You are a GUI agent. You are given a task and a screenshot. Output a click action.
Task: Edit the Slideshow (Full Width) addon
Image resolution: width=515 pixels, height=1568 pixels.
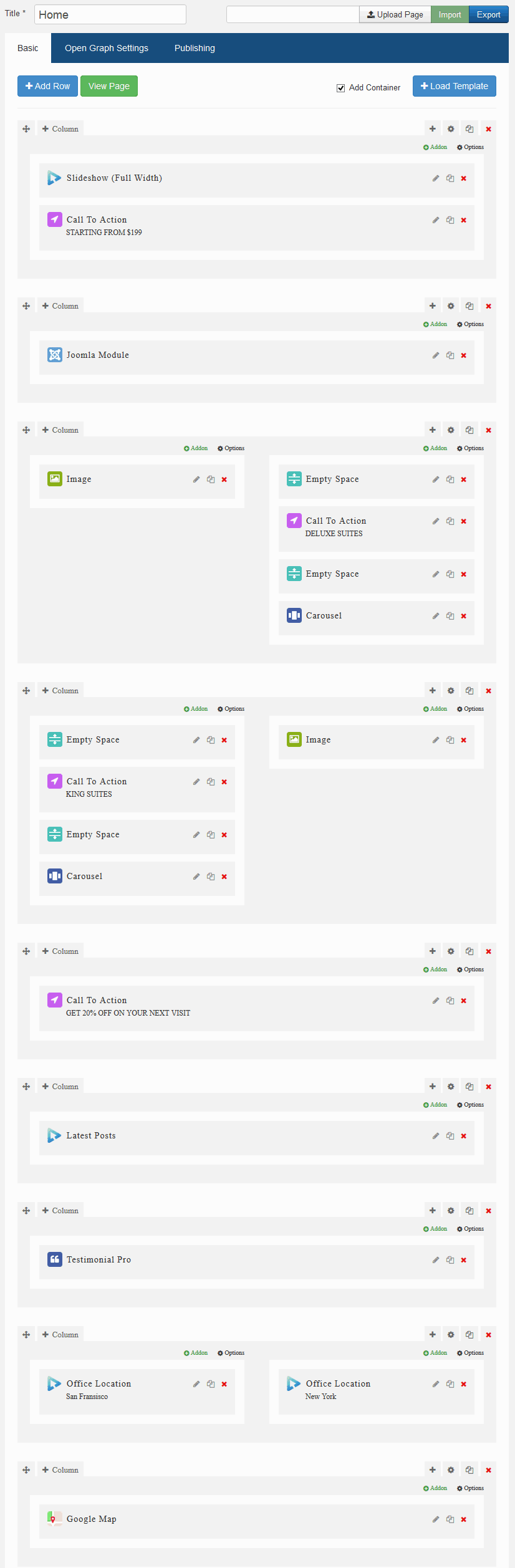(x=436, y=178)
